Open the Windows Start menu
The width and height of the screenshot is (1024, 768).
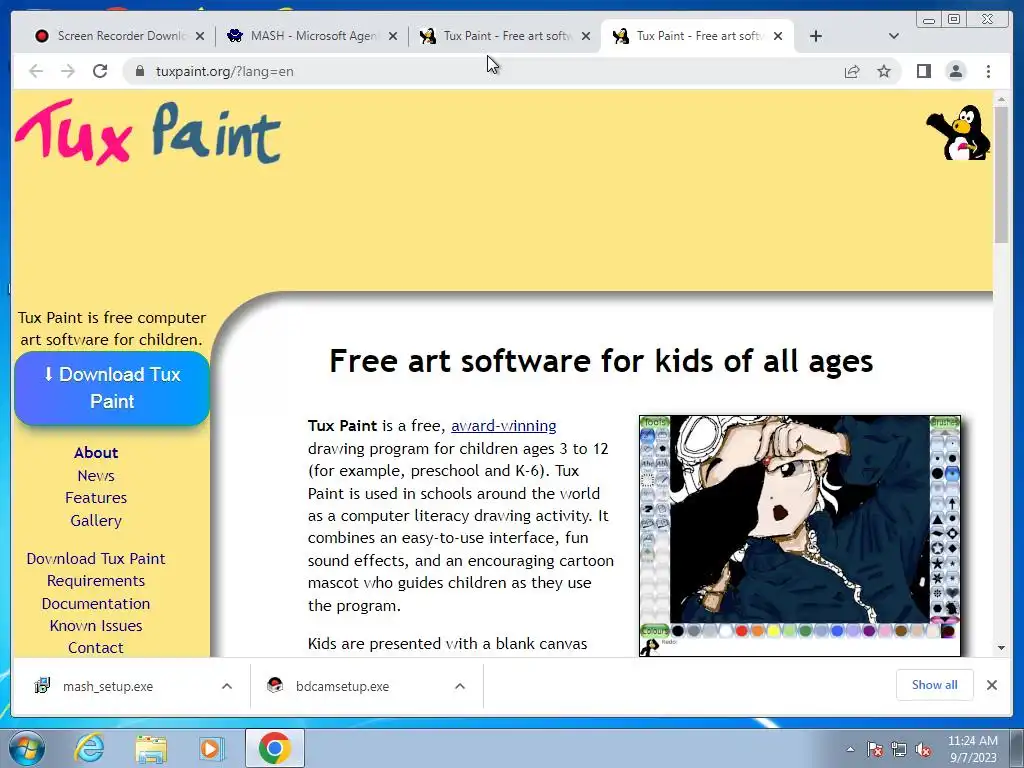pos(26,748)
